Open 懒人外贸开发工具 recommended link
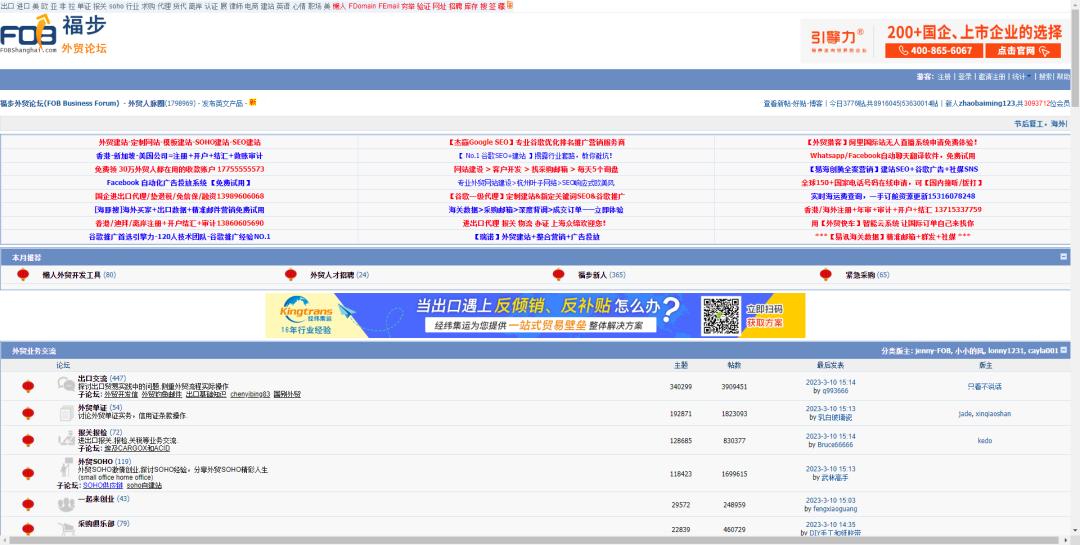Viewport: 1080px width, 545px height. (x=72, y=275)
